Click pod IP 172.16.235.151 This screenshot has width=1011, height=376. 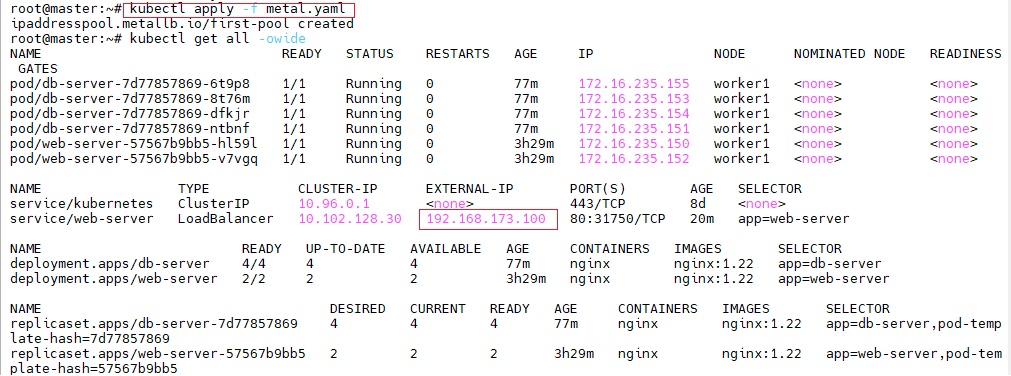(634, 128)
